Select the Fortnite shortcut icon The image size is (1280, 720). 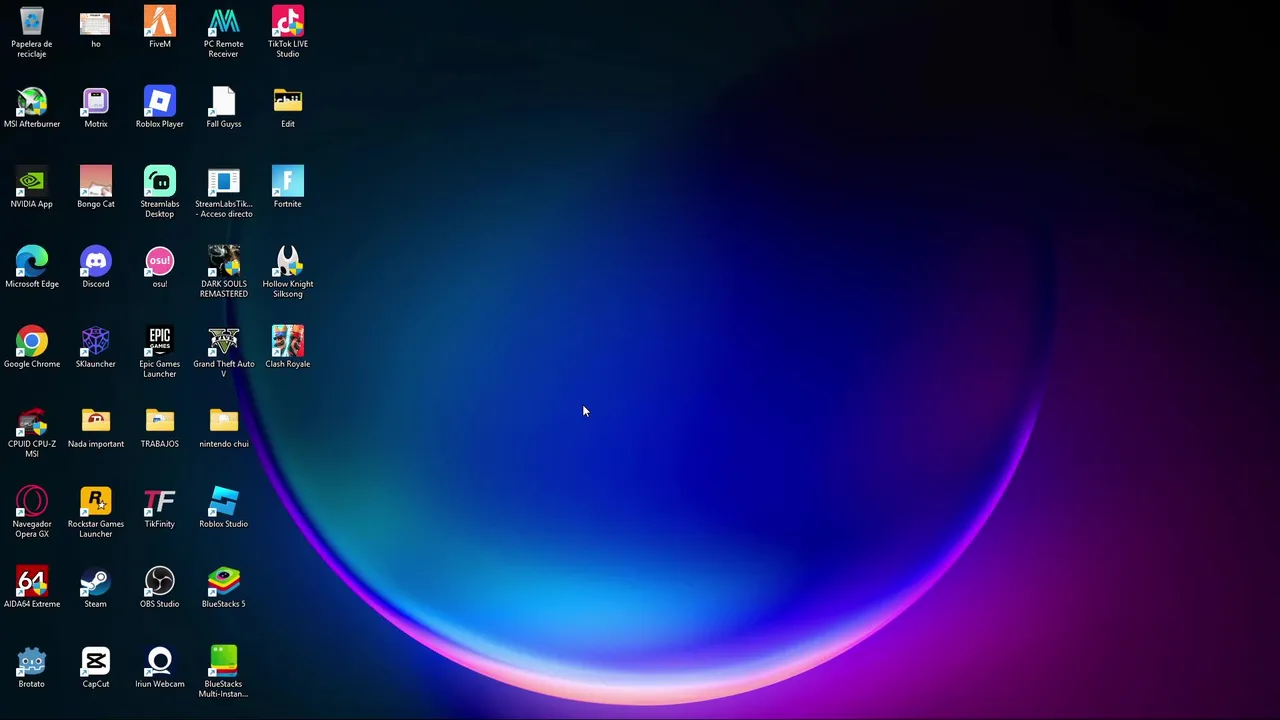pyautogui.click(x=288, y=181)
